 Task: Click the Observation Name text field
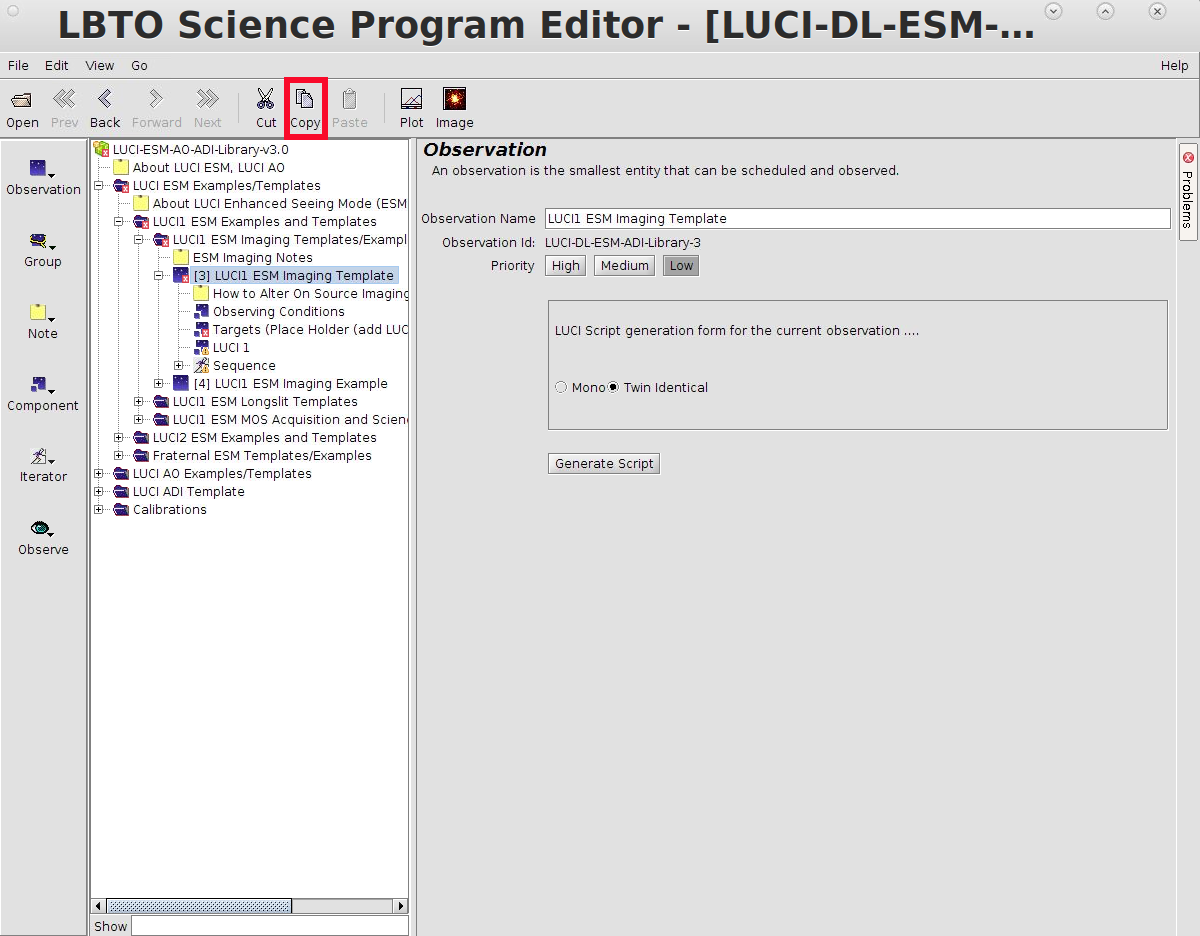[x=857, y=218]
